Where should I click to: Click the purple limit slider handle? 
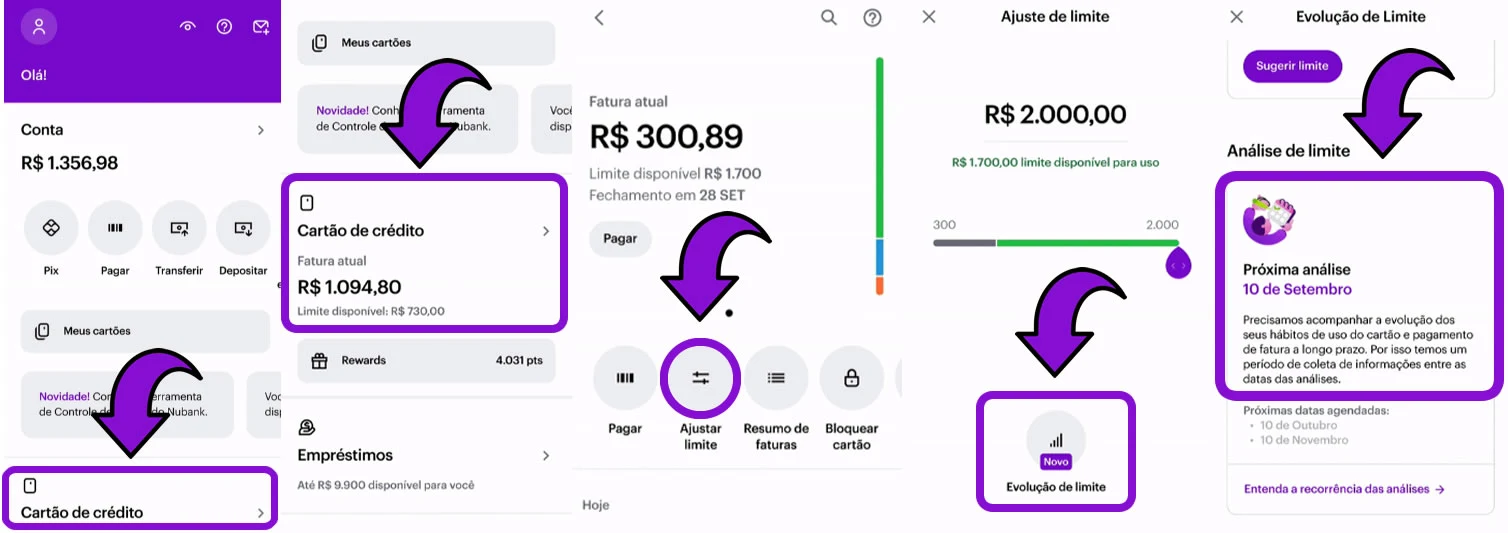1179,264
